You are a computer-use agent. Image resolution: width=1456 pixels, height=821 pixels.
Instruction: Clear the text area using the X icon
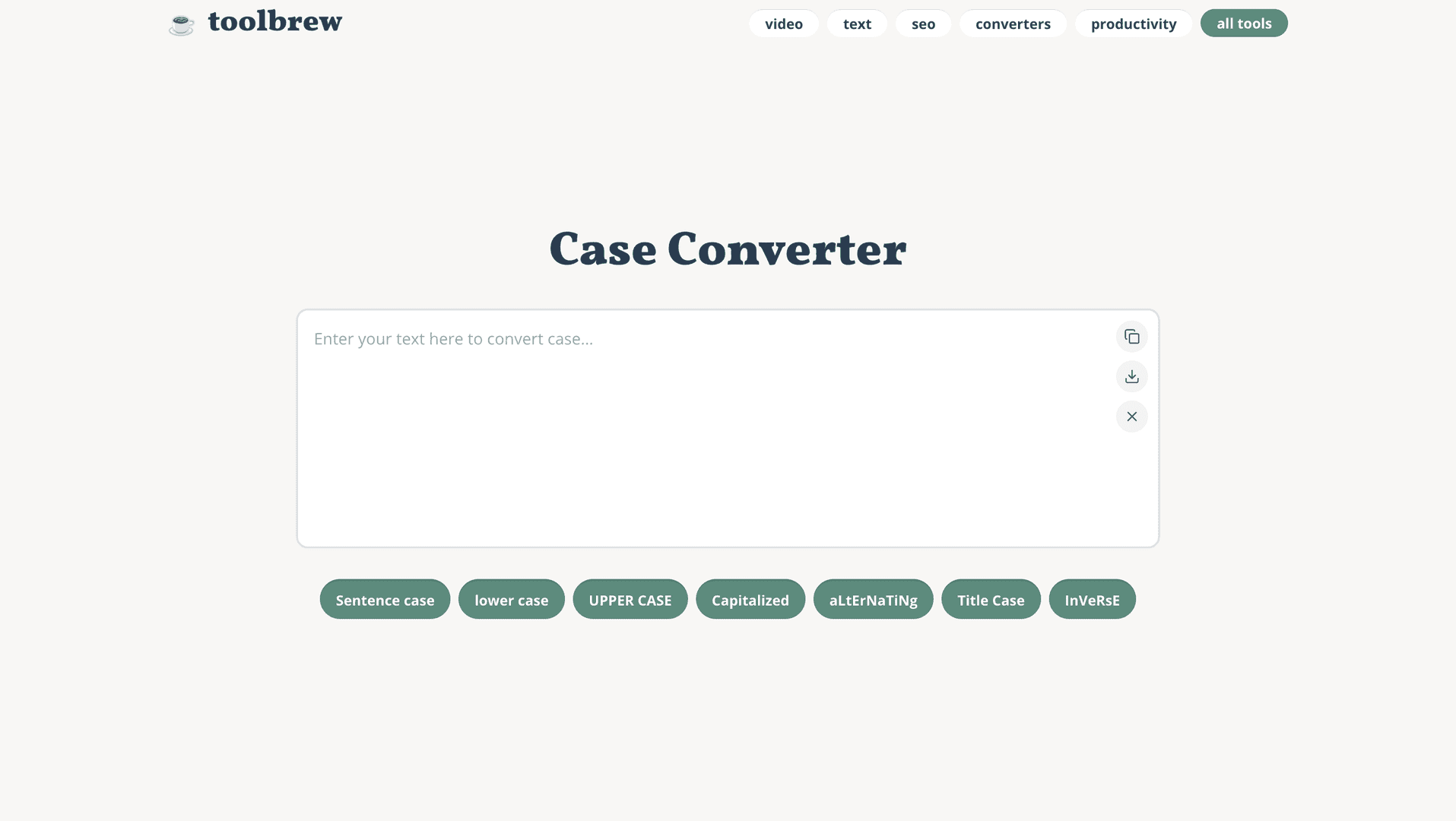click(x=1131, y=417)
